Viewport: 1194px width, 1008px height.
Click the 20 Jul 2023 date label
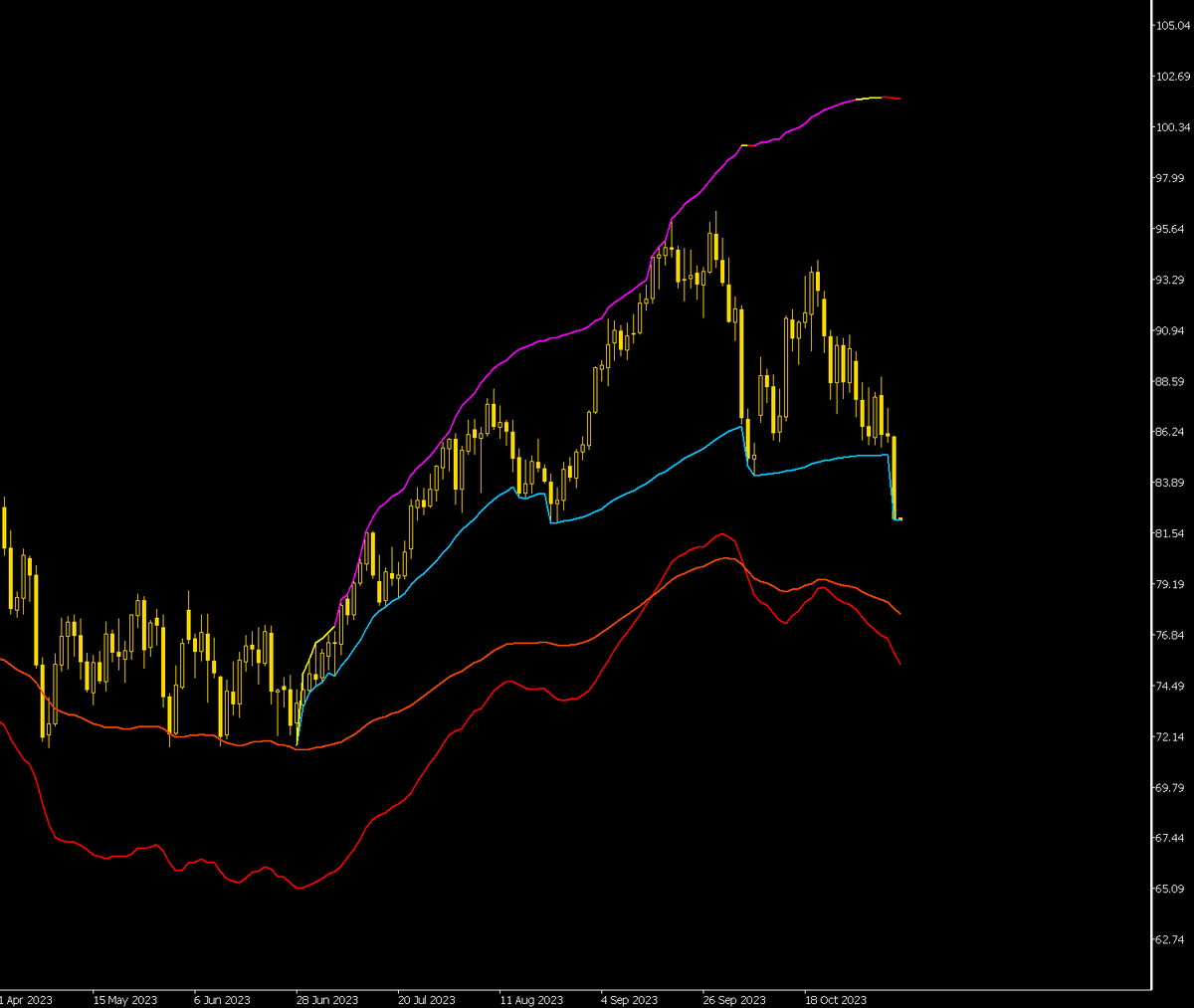427,1000
